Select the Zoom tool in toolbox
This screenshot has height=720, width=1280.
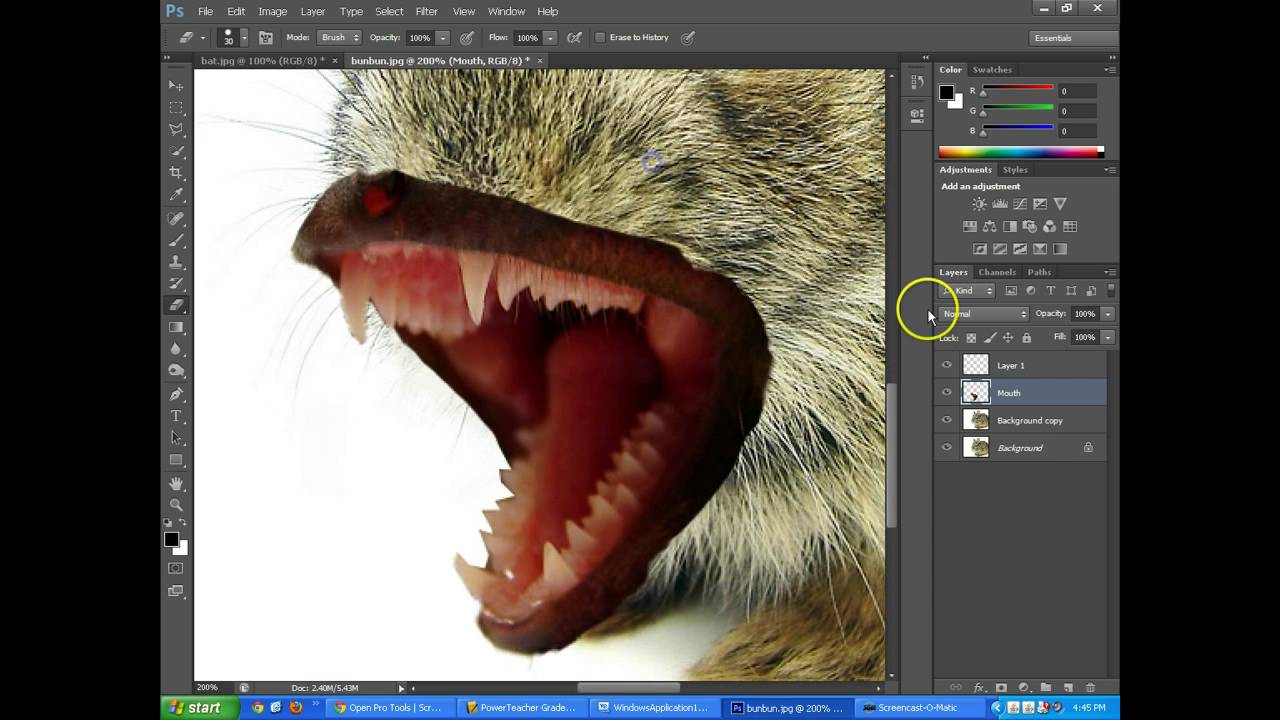(176, 505)
